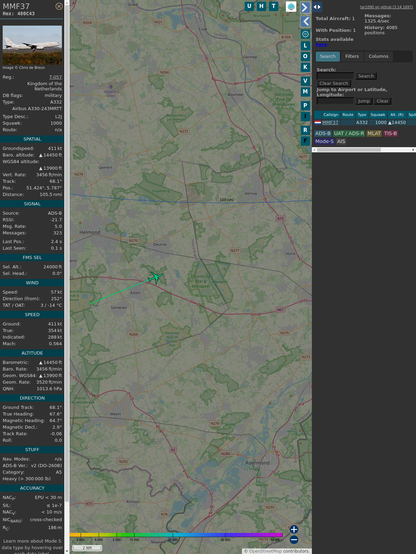Image resolution: width=416 pixels, height=554 pixels.
Task: Toggle the H map button
Action: pos(262,6)
